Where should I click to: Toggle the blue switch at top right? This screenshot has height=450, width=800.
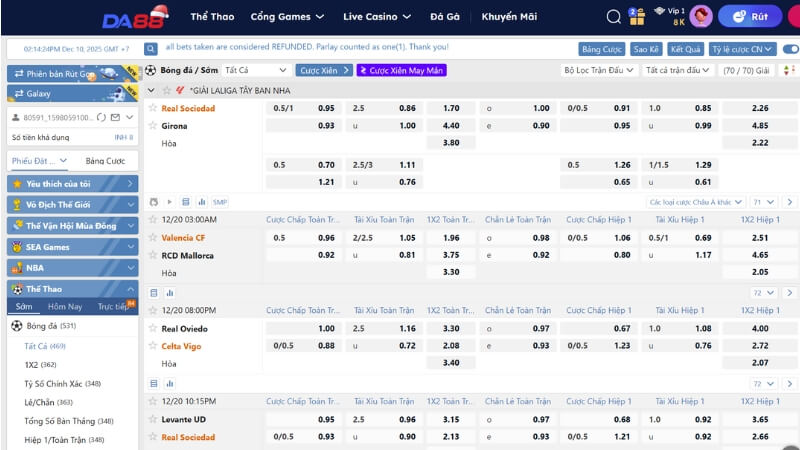tap(791, 49)
